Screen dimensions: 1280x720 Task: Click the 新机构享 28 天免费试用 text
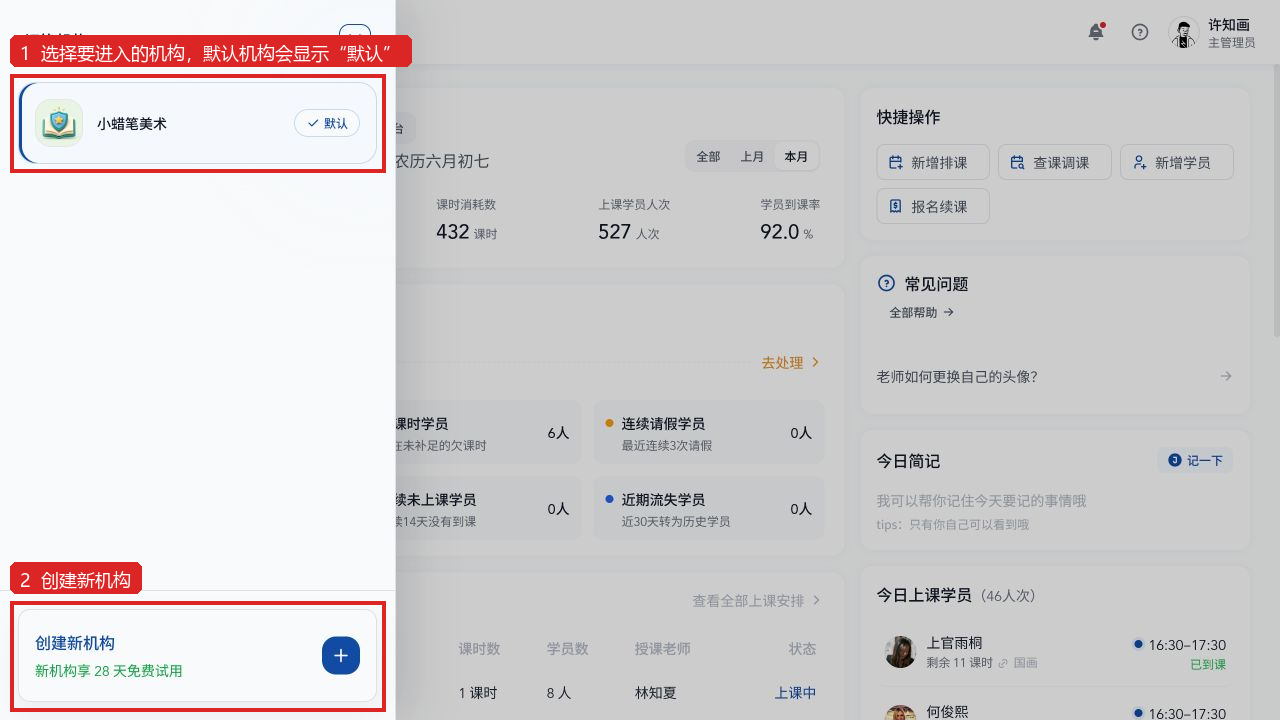tap(109, 671)
